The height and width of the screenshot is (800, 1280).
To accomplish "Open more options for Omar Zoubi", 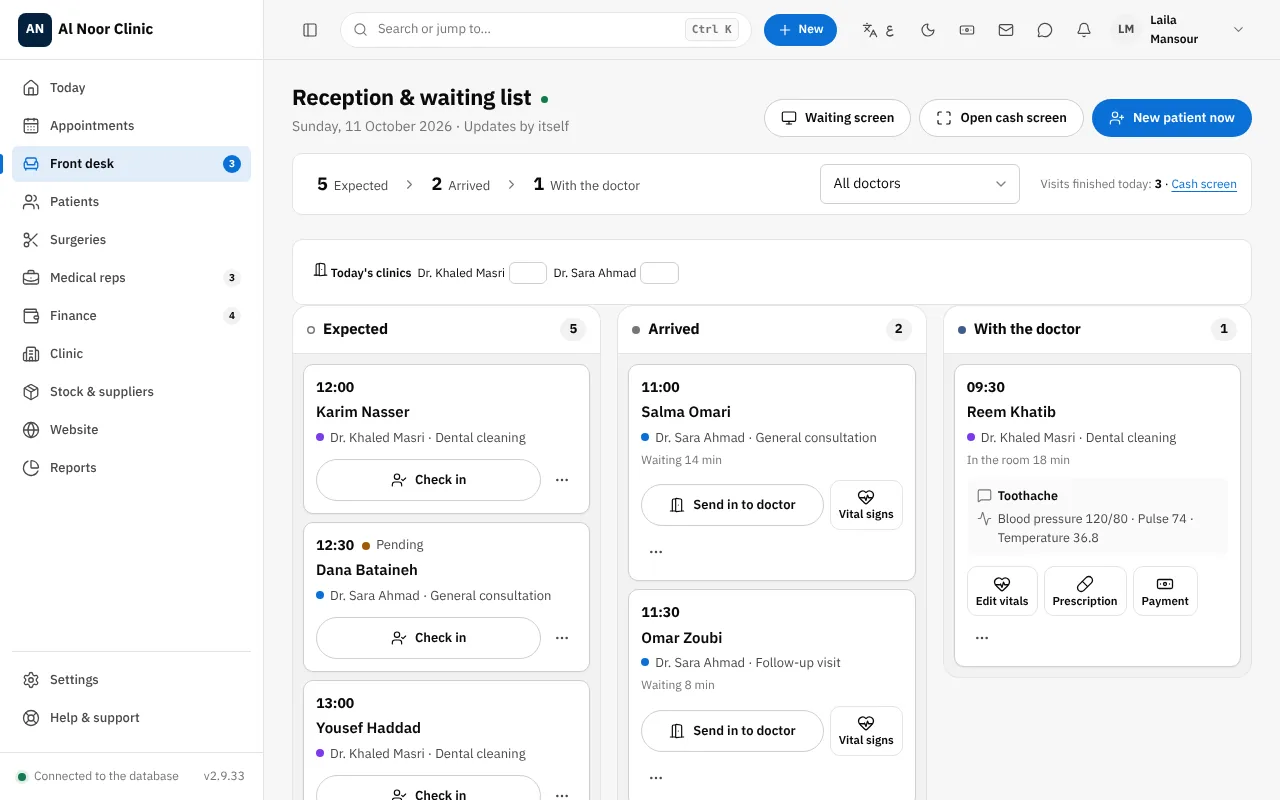I will coord(656,778).
